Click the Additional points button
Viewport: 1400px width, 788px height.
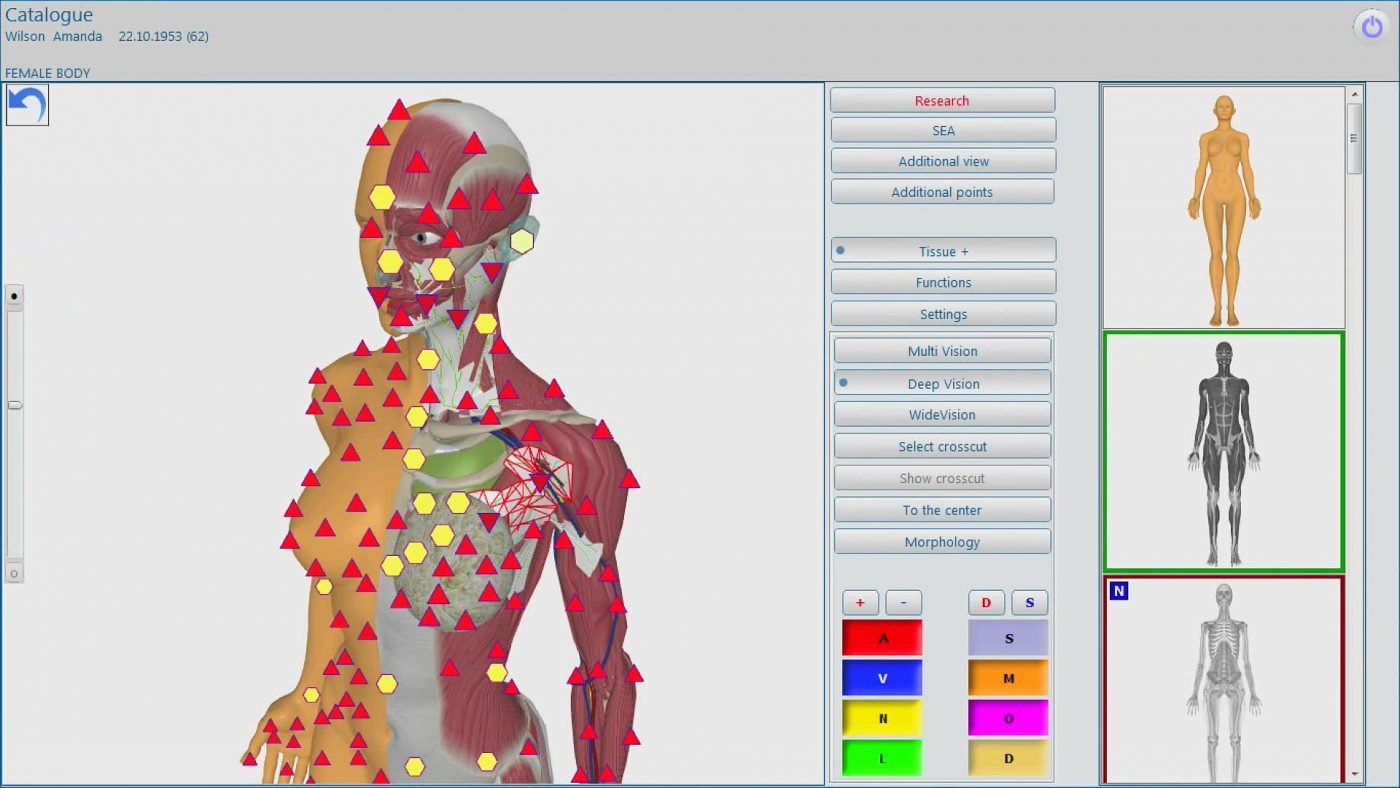[x=942, y=191]
